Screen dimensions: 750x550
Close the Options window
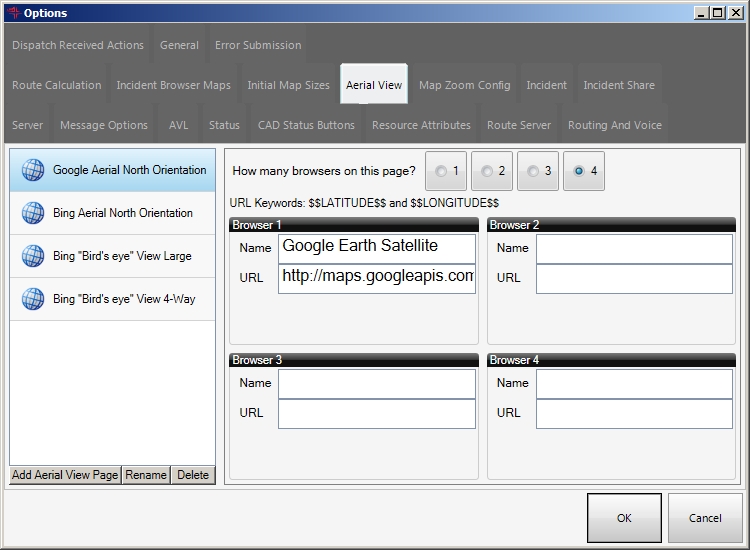[735, 13]
